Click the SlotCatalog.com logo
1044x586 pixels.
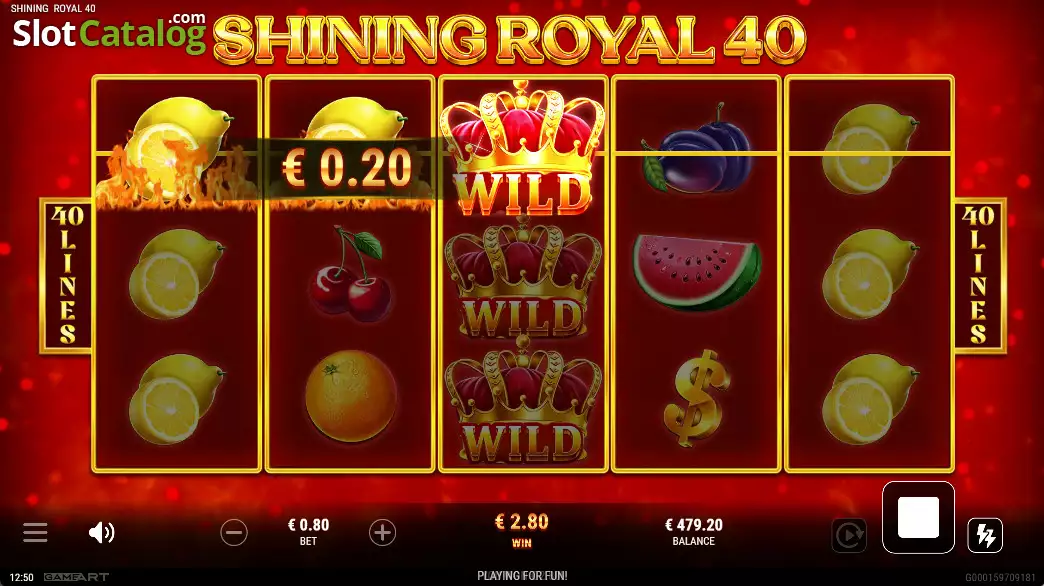109,32
